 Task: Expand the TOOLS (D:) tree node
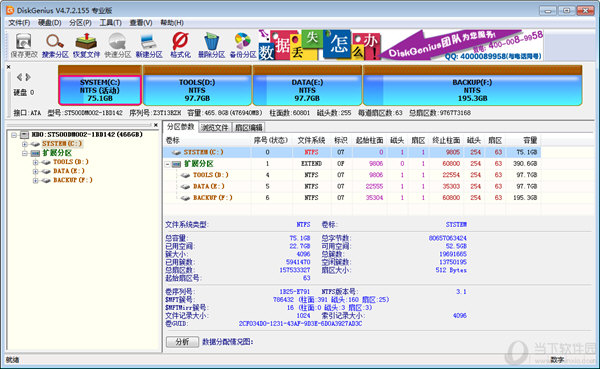(x=36, y=162)
